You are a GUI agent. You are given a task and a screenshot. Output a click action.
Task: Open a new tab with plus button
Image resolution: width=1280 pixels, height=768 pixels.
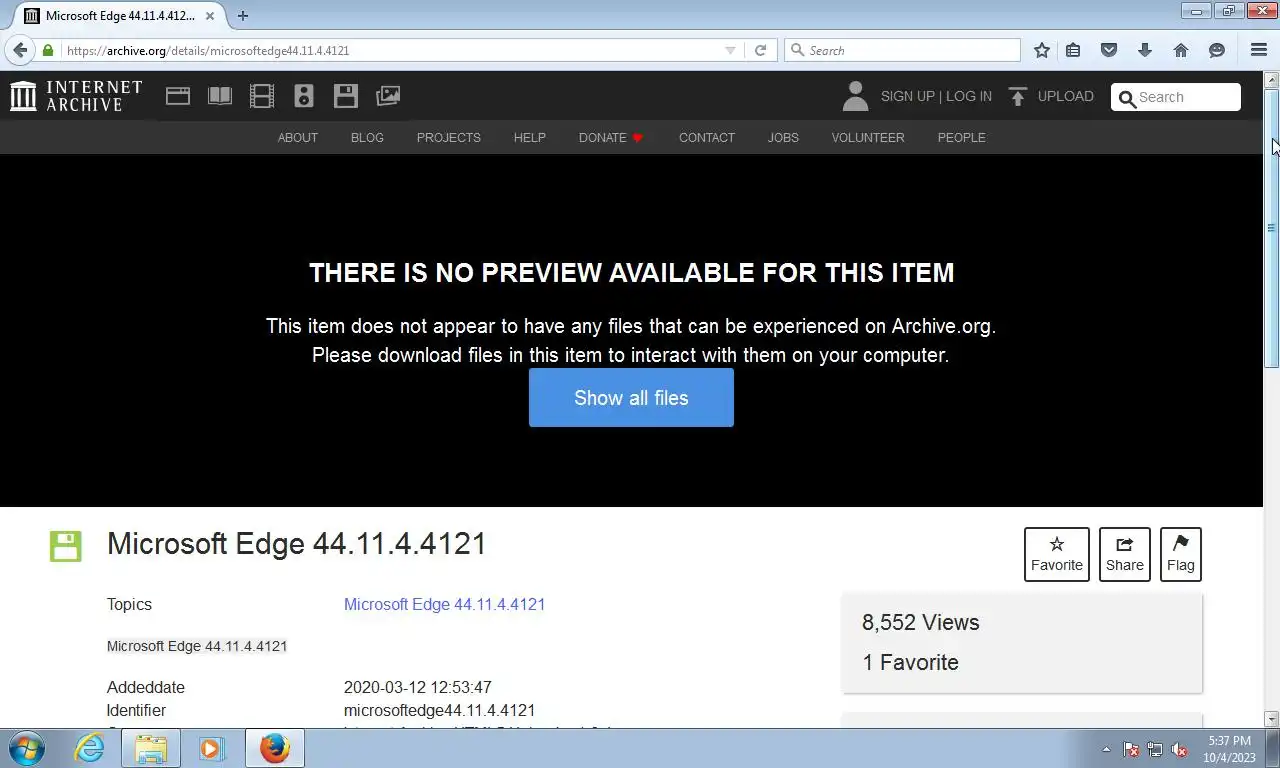pyautogui.click(x=243, y=16)
